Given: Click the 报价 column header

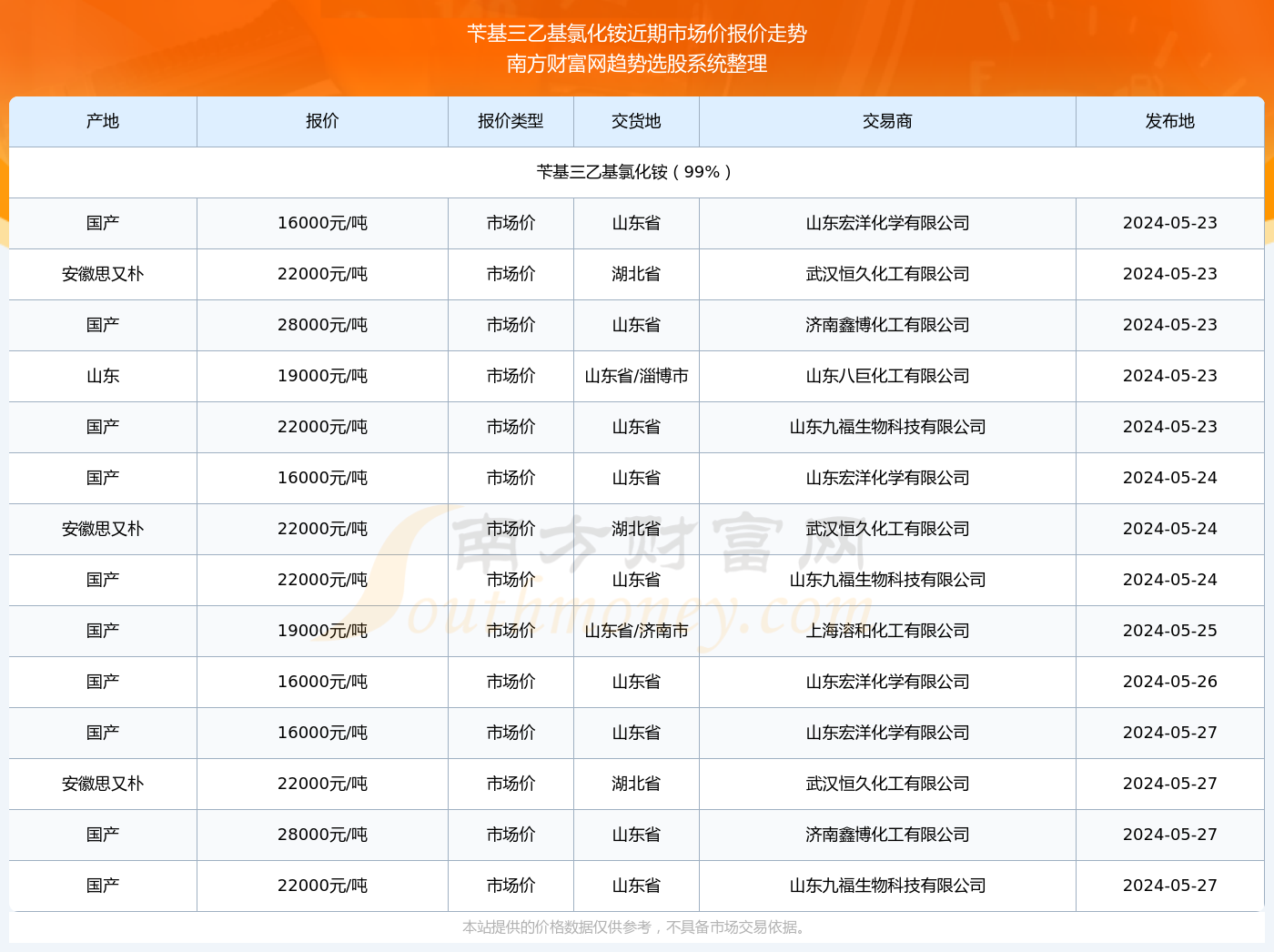Looking at the screenshot, I should (x=322, y=121).
